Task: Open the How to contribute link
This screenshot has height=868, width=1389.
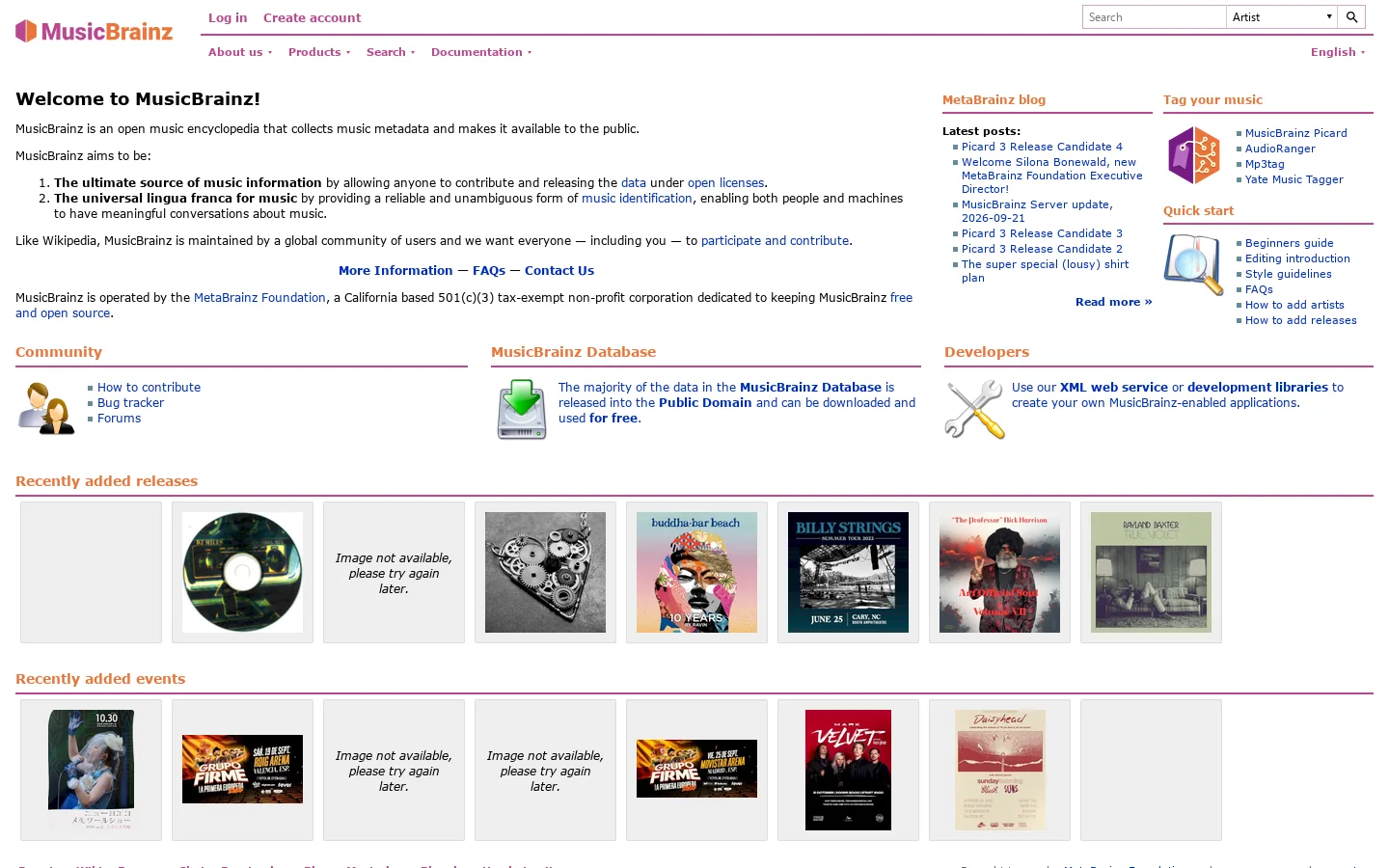Action: (149, 388)
